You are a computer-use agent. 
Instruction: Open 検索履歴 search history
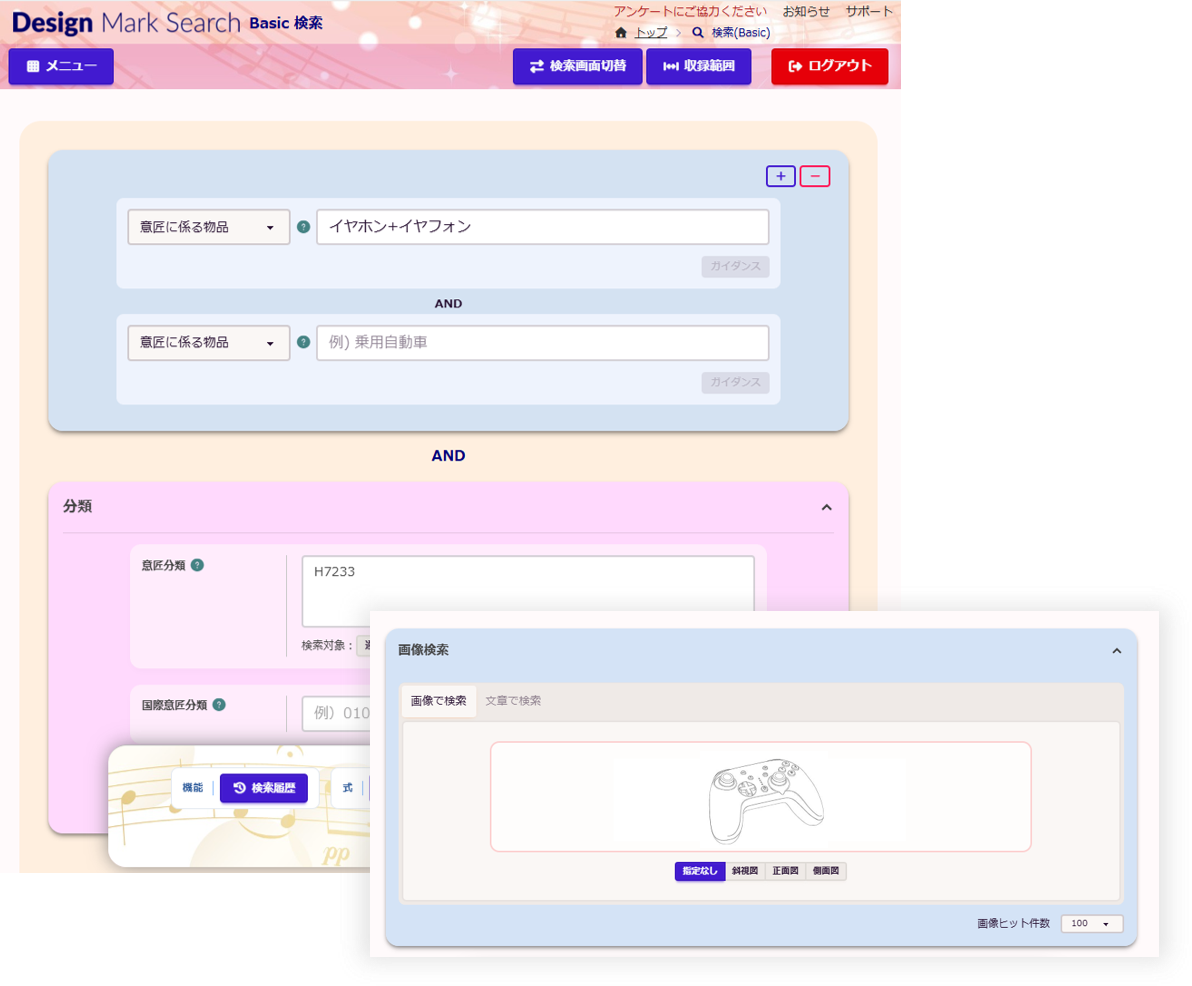264,788
